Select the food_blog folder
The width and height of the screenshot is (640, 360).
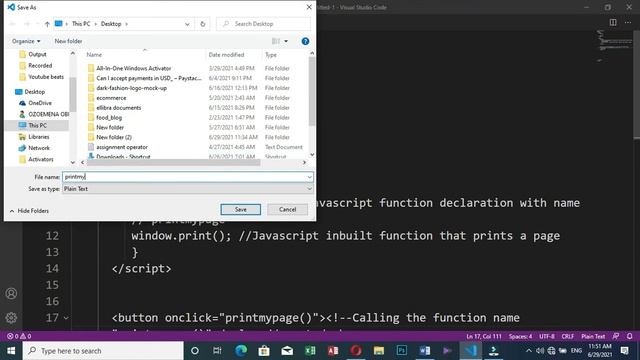click(109, 118)
